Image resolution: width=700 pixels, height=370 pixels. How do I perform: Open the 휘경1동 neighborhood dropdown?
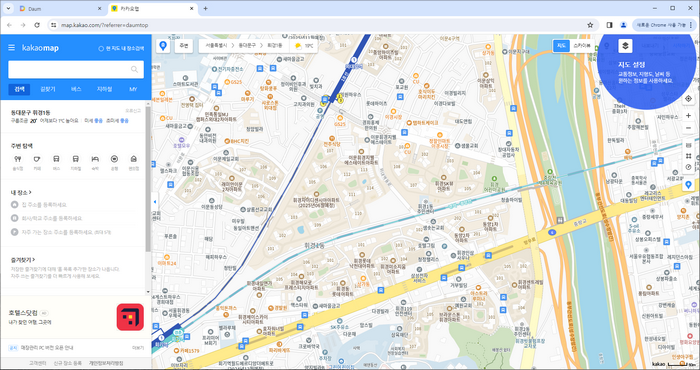tap(275, 46)
